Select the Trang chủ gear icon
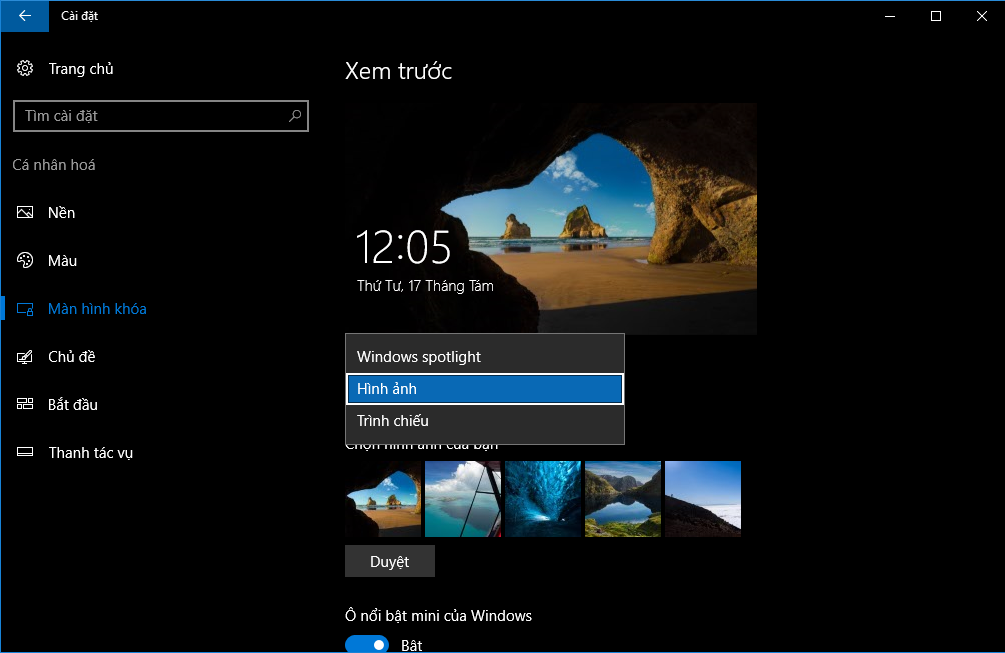 (x=24, y=68)
